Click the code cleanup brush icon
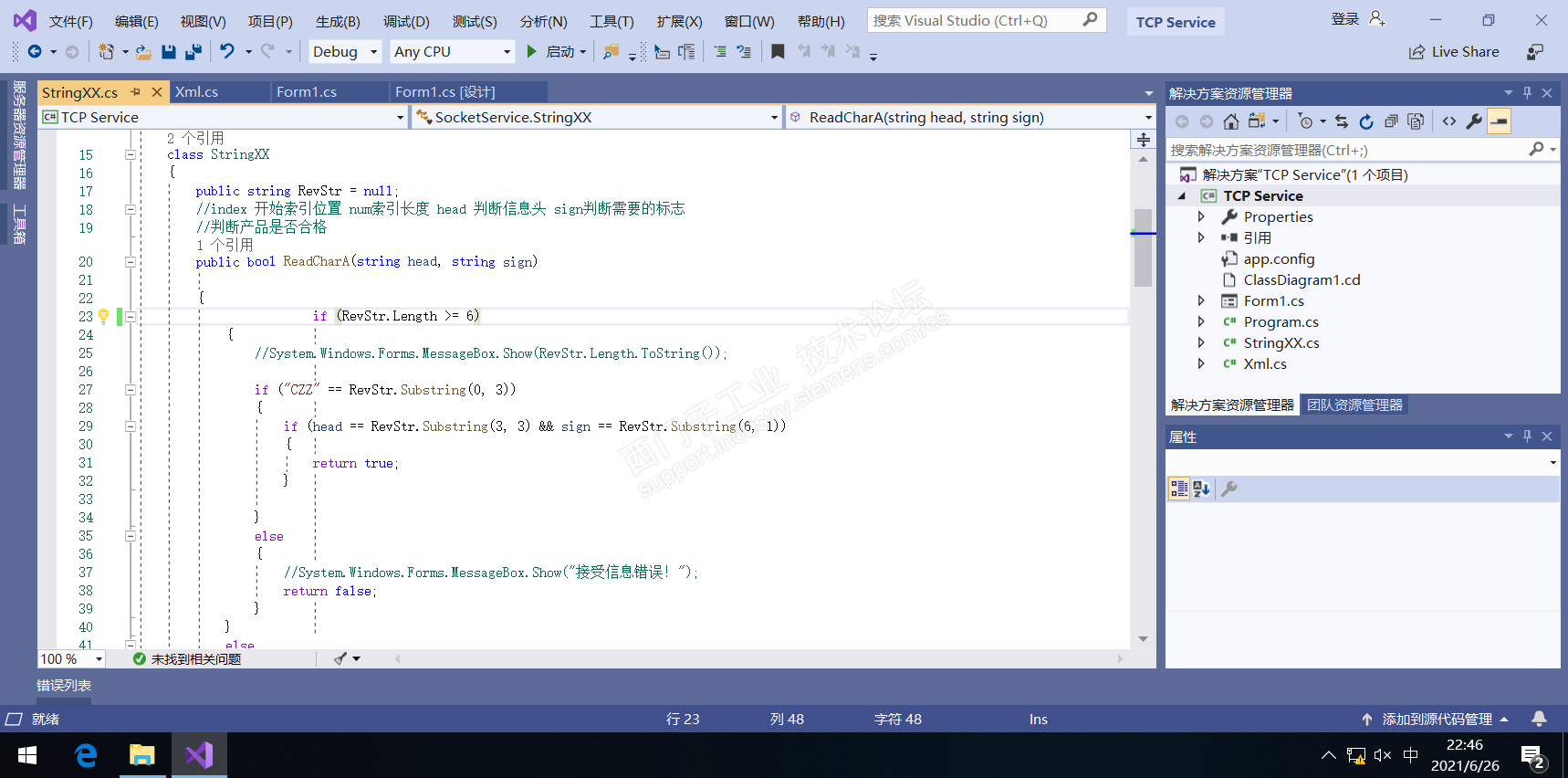Viewport: 1568px width, 778px height. pos(340,658)
